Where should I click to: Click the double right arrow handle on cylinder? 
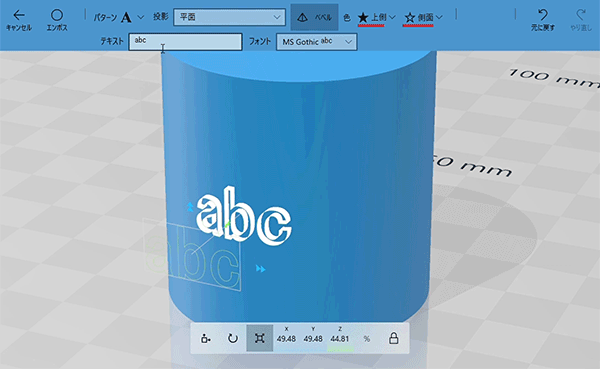pyautogui.click(x=261, y=269)
